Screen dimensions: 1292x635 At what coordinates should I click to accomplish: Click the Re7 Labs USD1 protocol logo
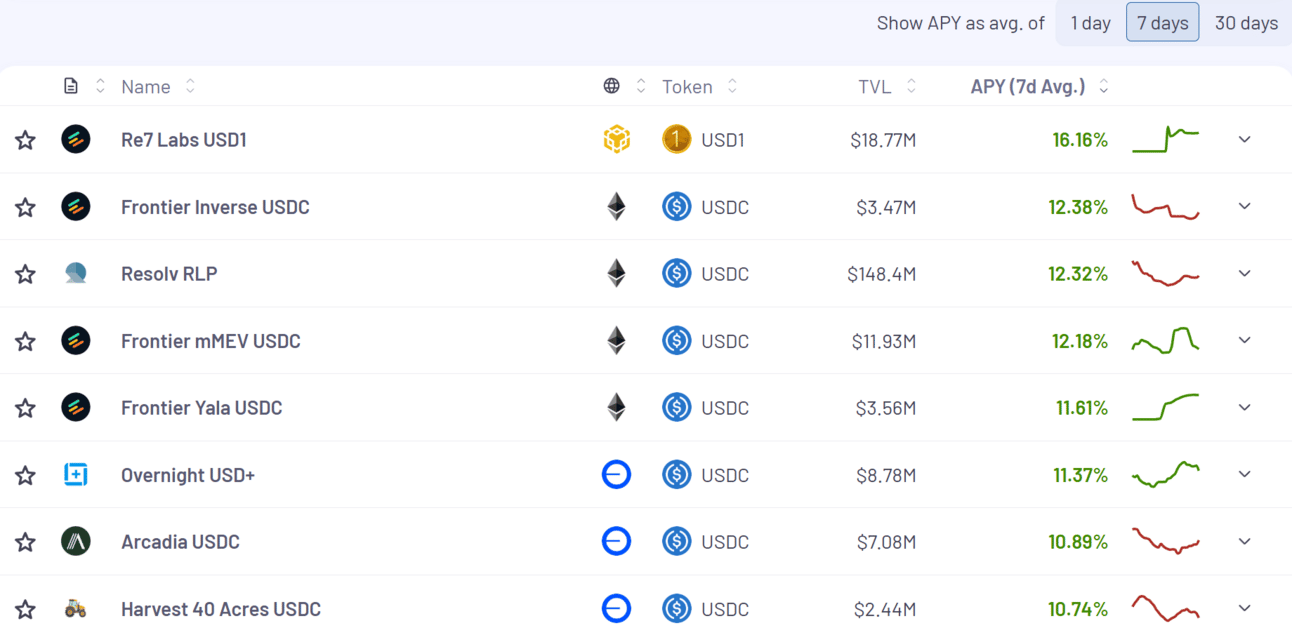click(76, 140)
